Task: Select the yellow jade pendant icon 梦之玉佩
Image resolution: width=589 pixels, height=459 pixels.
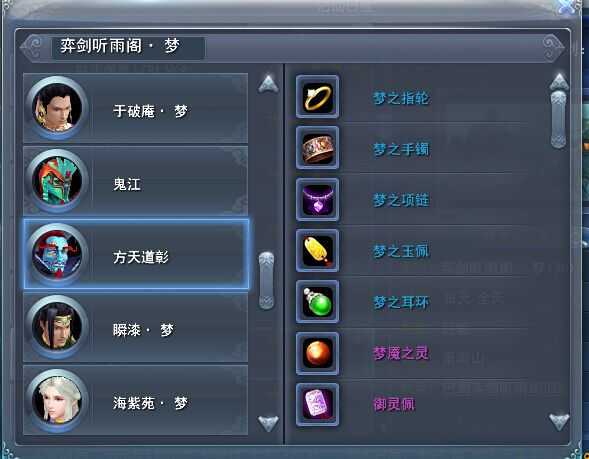Action: (x=317, y=251)
